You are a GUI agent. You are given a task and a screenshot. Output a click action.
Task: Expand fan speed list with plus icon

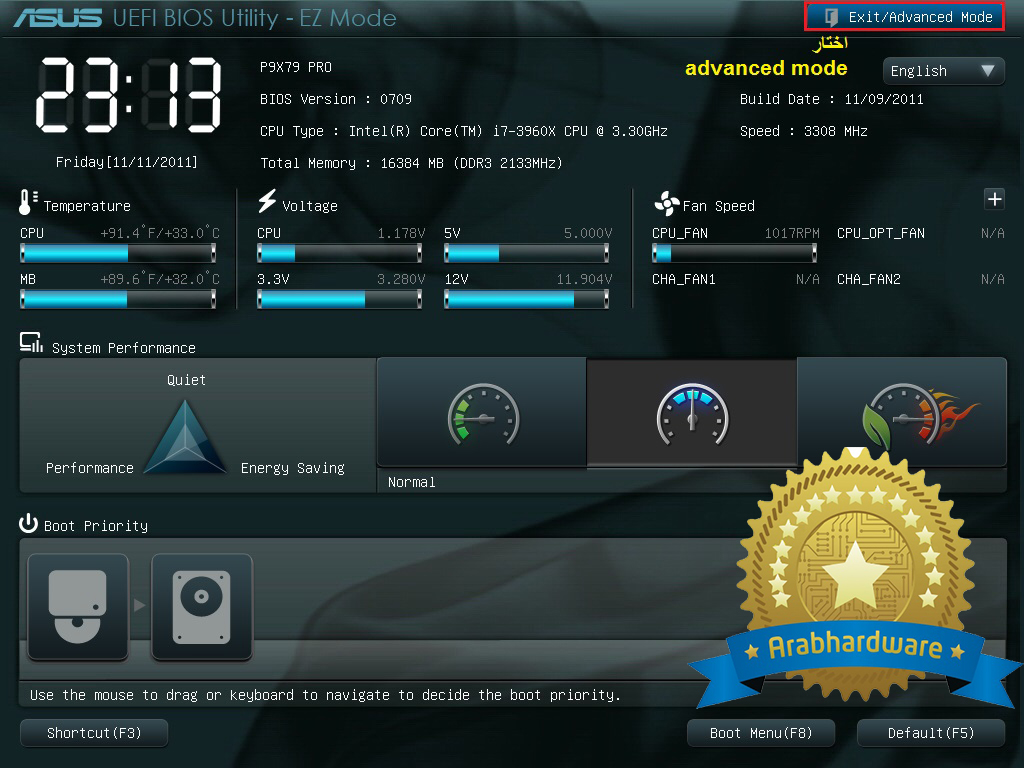click(994, 199)
